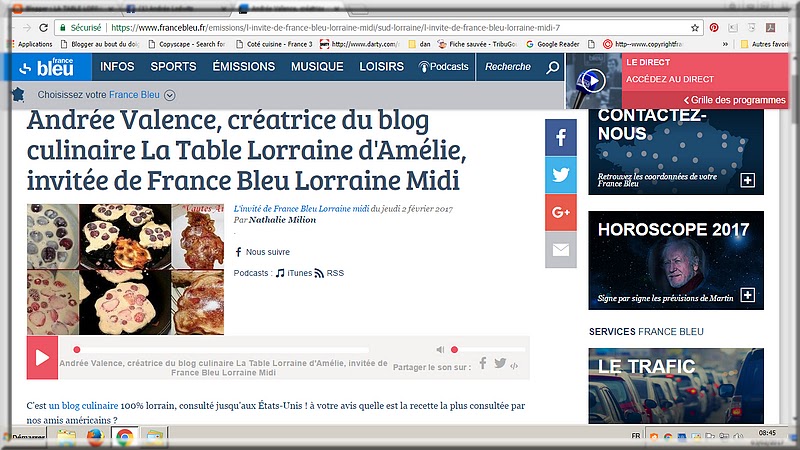Open the darty.com bookmark

click(360, 44)
